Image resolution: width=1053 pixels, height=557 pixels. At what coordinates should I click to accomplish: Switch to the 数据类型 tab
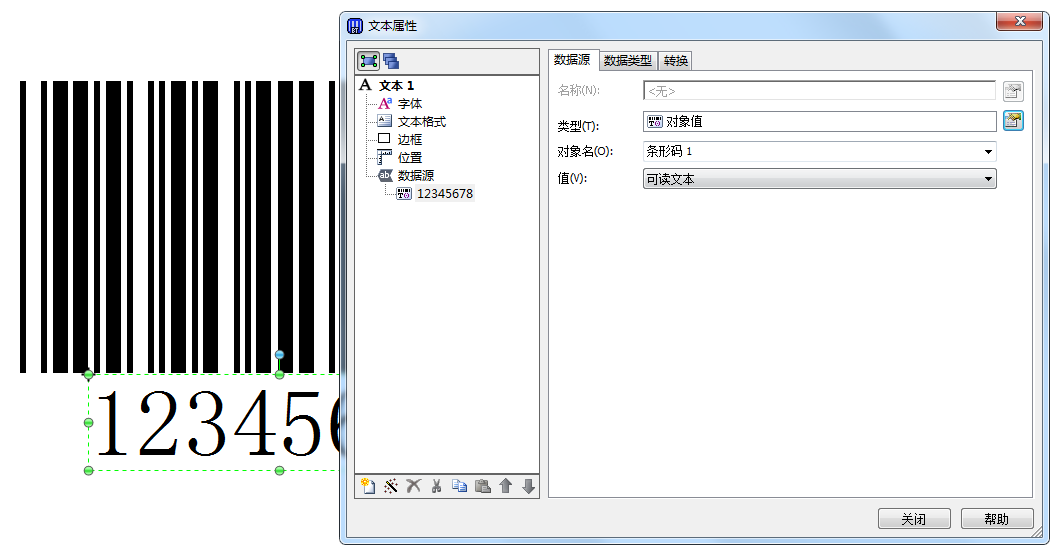(x=628, y=60)
